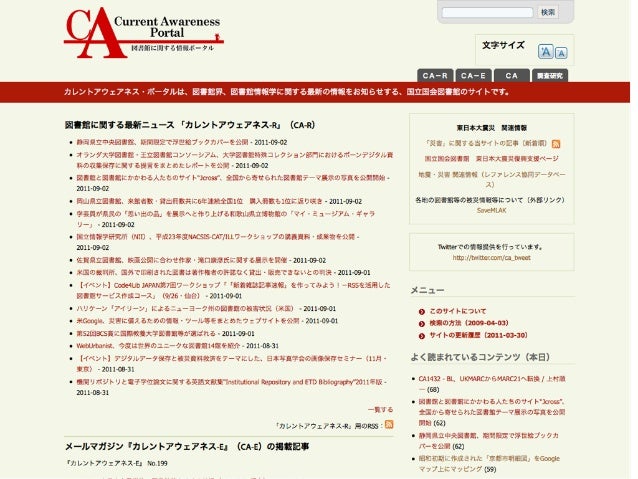The image size is (638, 479).
Task: Open サイトの更新履歴 (2011-03-30) menu item
Action: (x=478, y=335)
